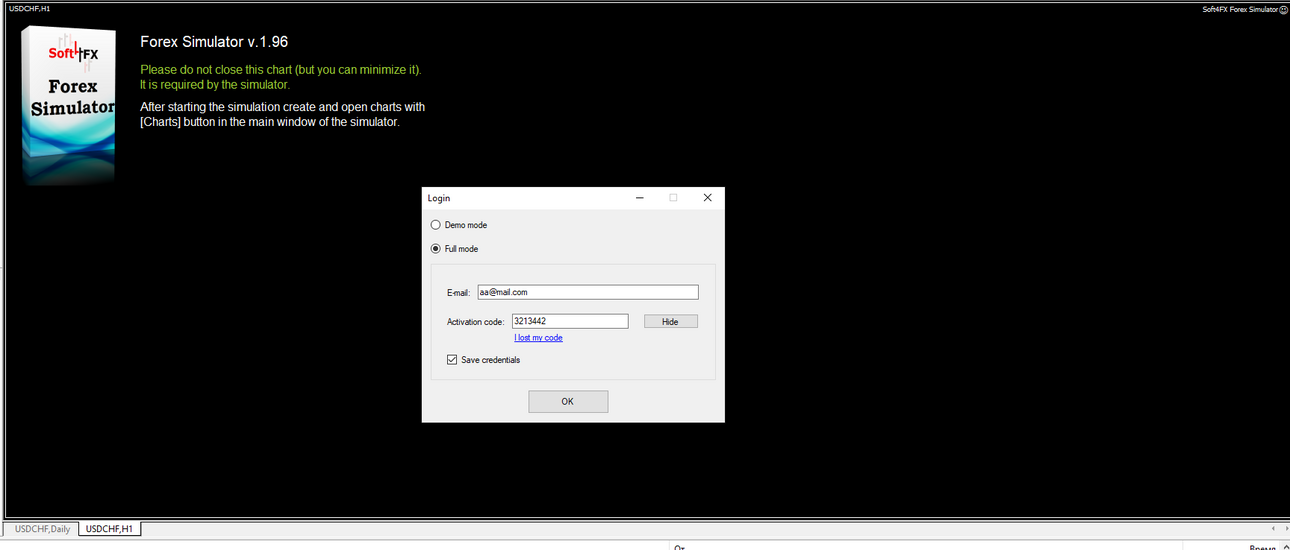Click the 'Please do not close this chart' notice

pyautogui.click(x=281, y=77)
